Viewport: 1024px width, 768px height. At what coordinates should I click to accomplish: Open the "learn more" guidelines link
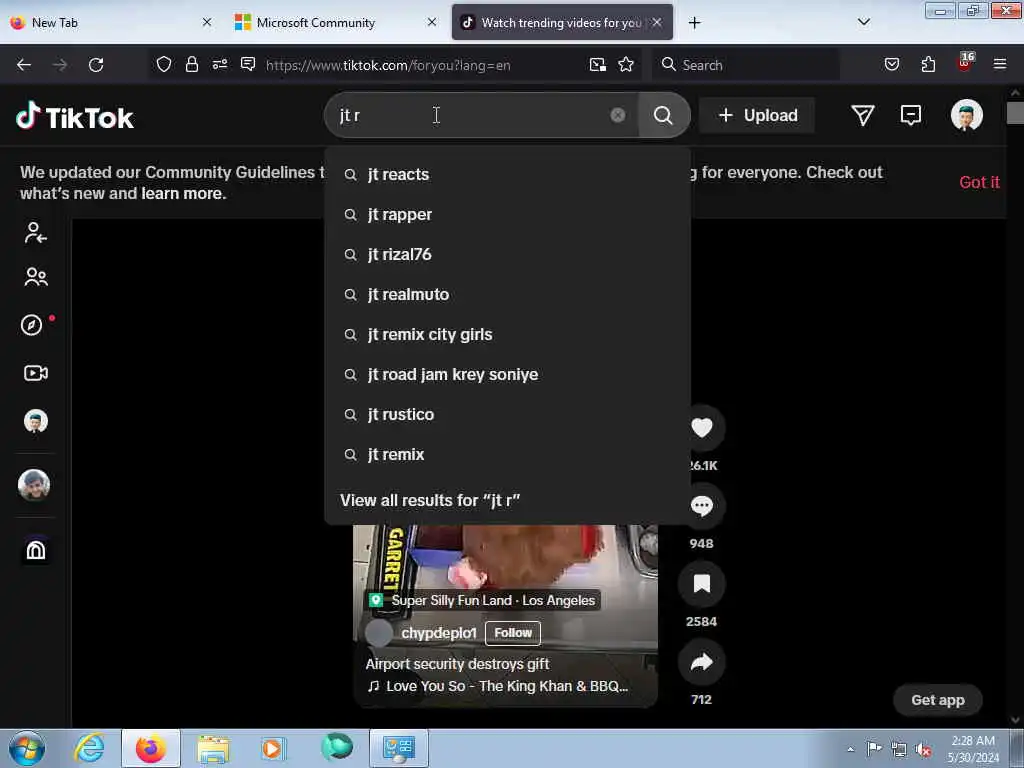tap(184, 193)
